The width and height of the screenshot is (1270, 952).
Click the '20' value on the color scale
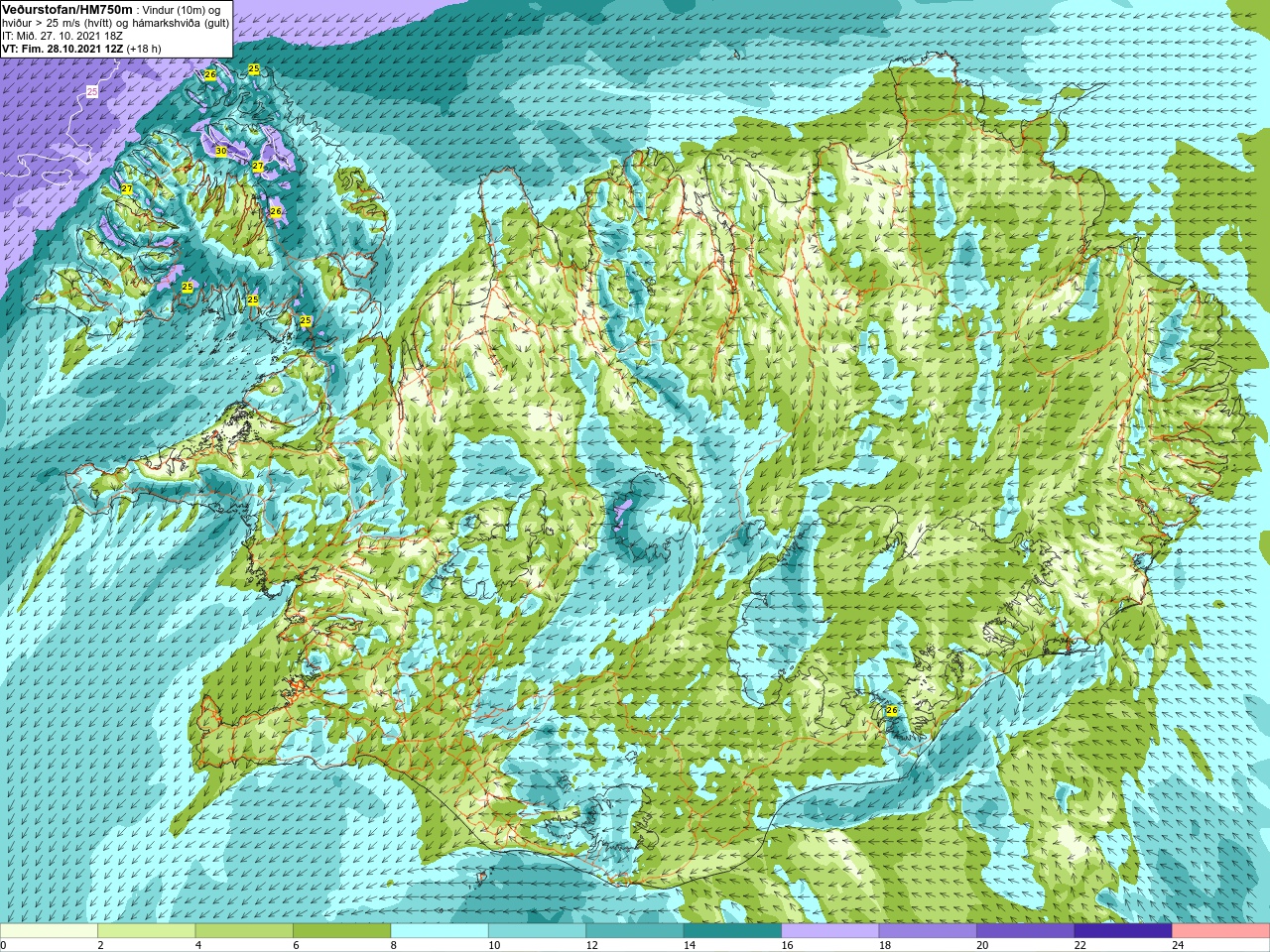(983, 945)
